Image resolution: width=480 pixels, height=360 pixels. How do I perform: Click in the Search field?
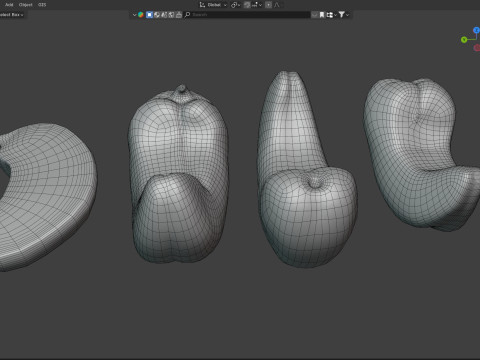tap(247, 15)
